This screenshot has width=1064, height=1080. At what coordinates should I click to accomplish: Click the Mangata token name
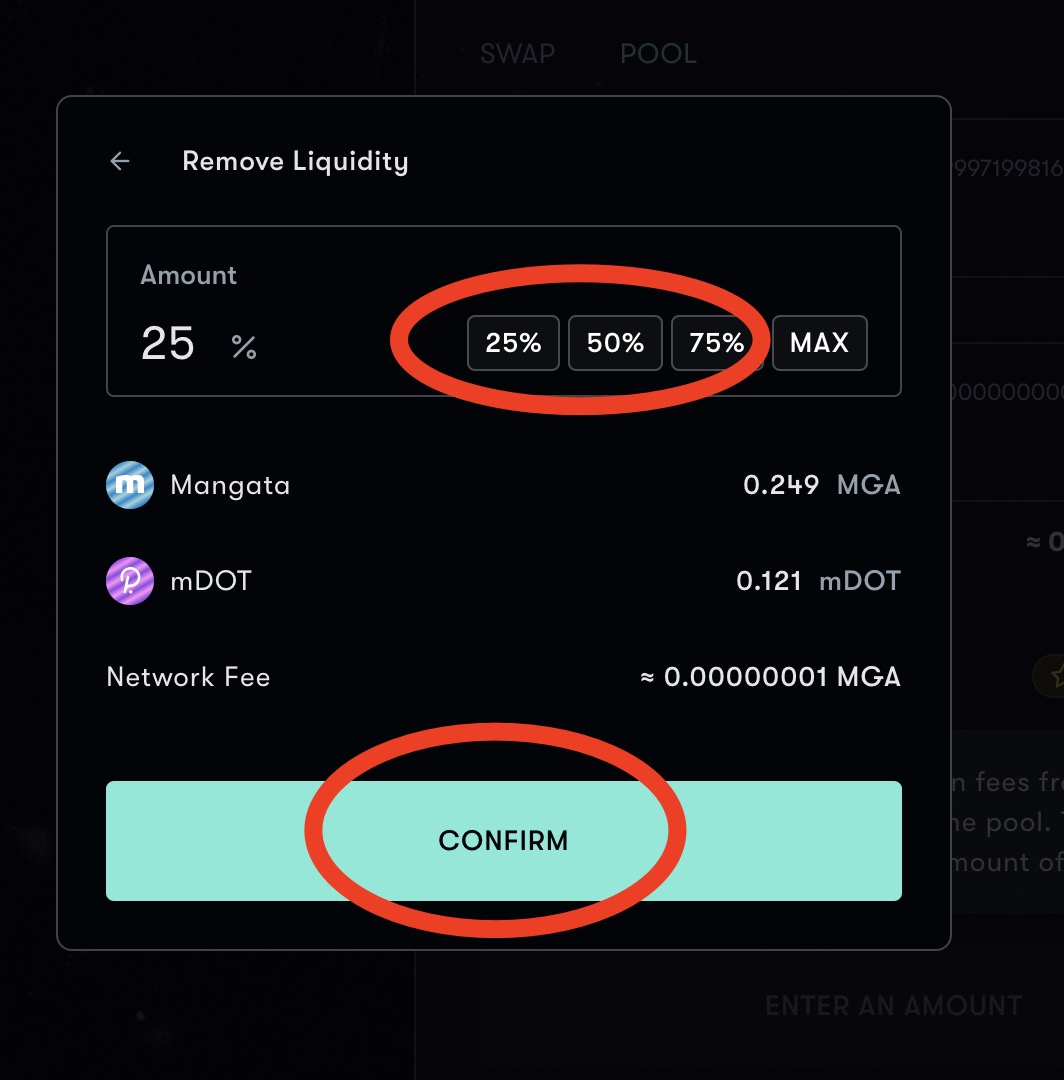(230, 486)
